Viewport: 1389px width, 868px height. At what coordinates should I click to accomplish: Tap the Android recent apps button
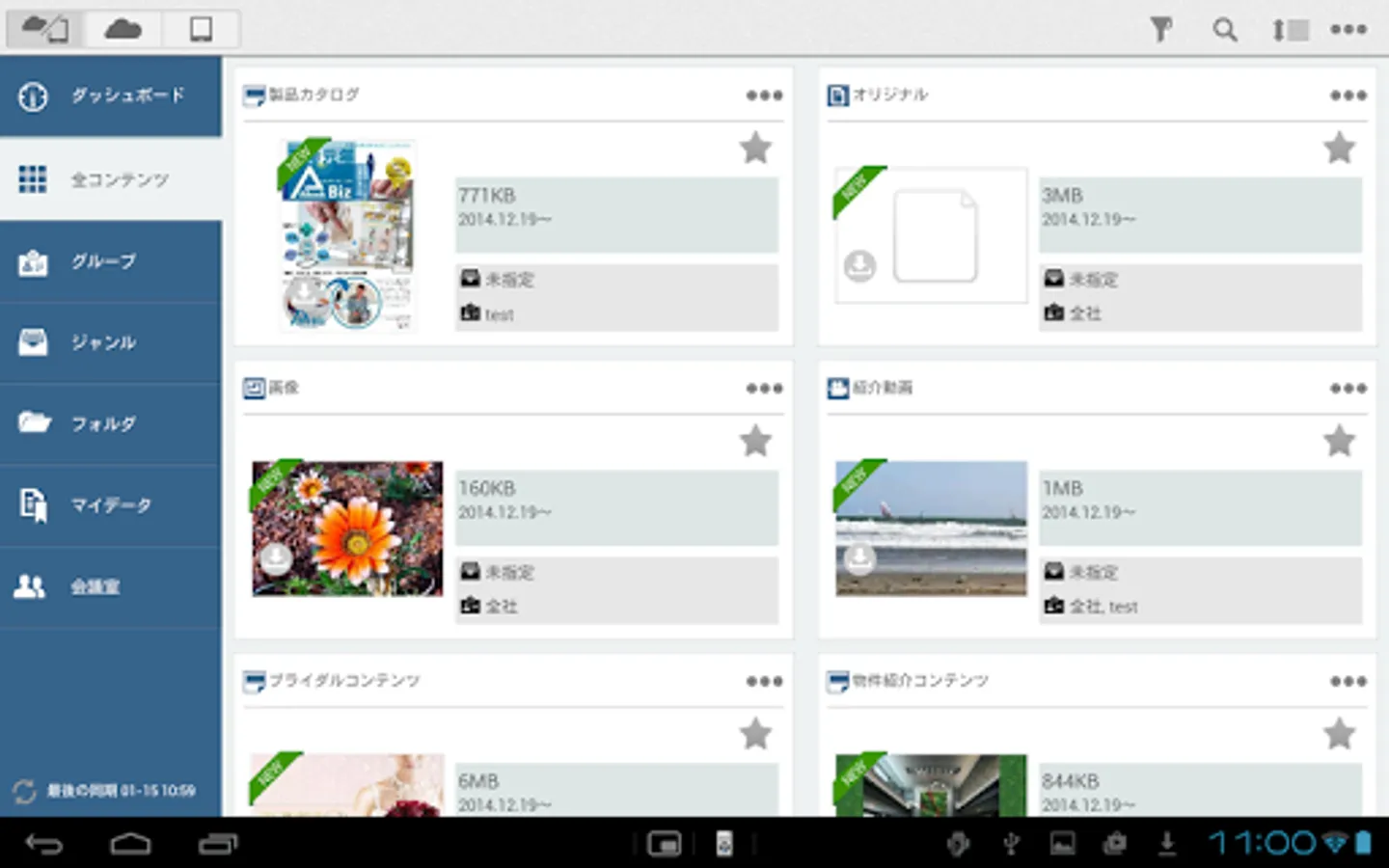(218, 845)
